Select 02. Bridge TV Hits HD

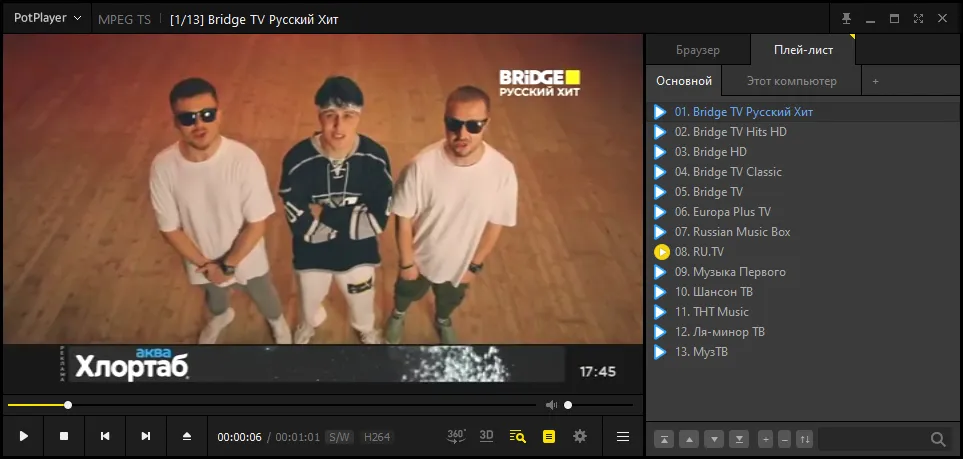pos(804,131)
